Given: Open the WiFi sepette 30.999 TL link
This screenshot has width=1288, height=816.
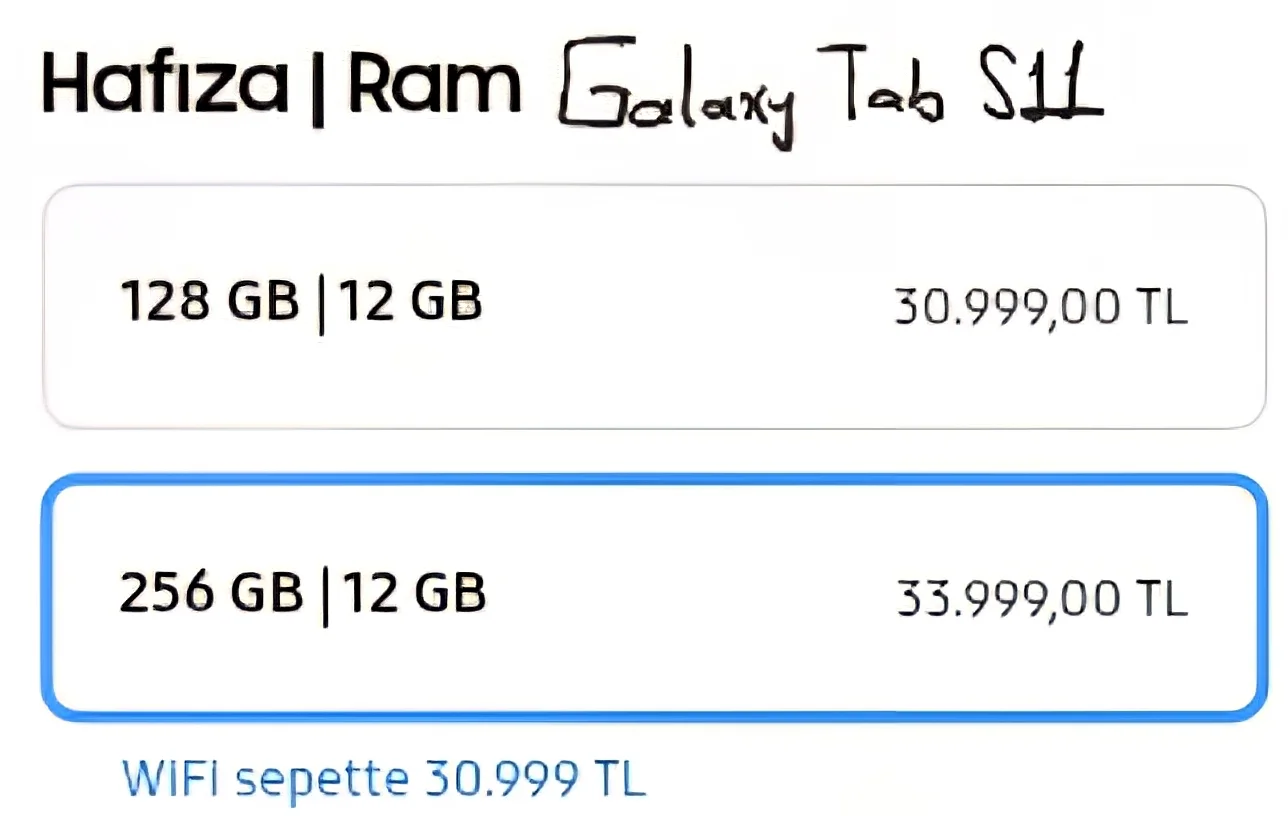Looking at the screenshot, I should (383, 777).
